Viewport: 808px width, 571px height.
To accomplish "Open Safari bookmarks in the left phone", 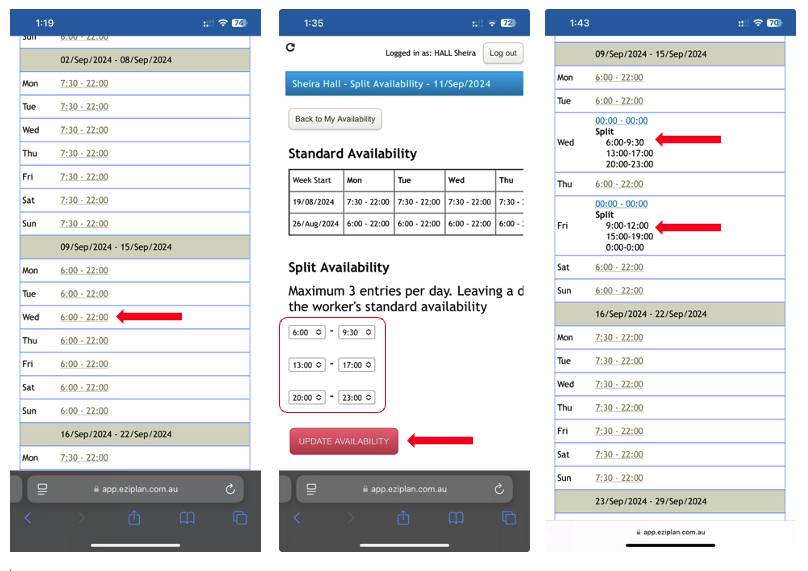I will 187,517.
